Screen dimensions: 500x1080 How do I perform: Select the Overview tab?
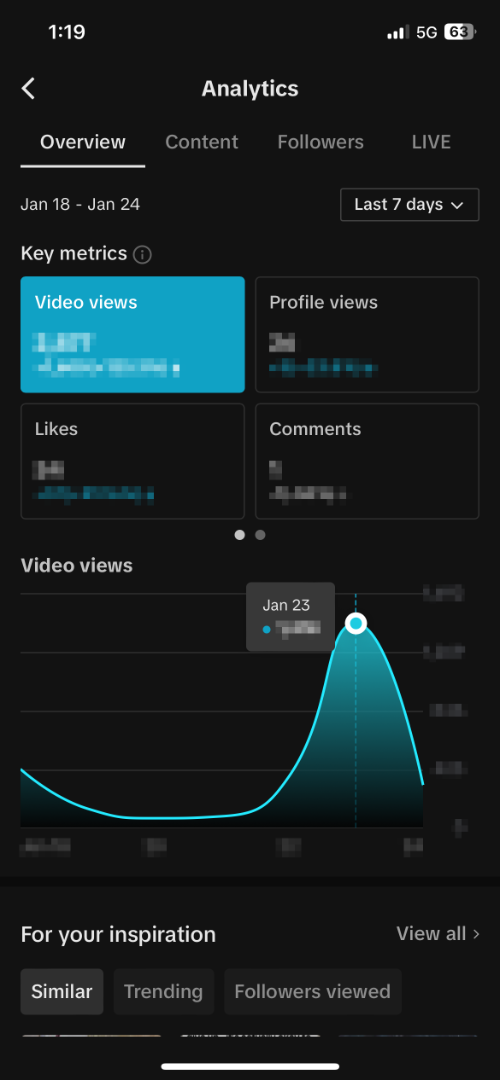(83, 142)
